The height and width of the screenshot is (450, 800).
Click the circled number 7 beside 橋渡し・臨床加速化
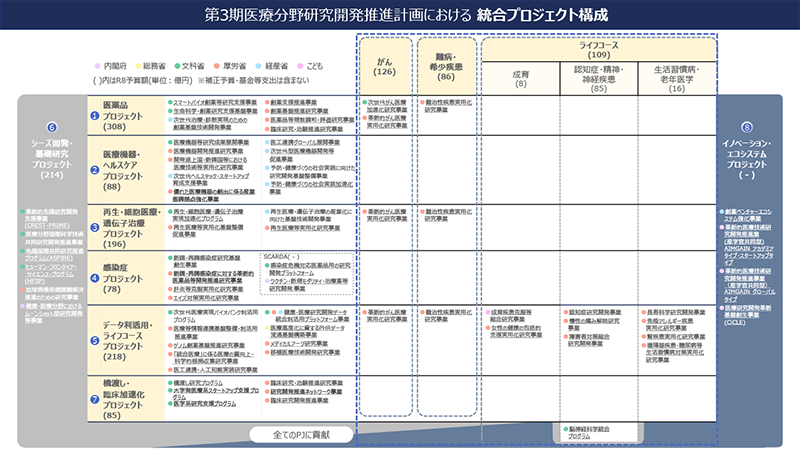pos(94,399)
